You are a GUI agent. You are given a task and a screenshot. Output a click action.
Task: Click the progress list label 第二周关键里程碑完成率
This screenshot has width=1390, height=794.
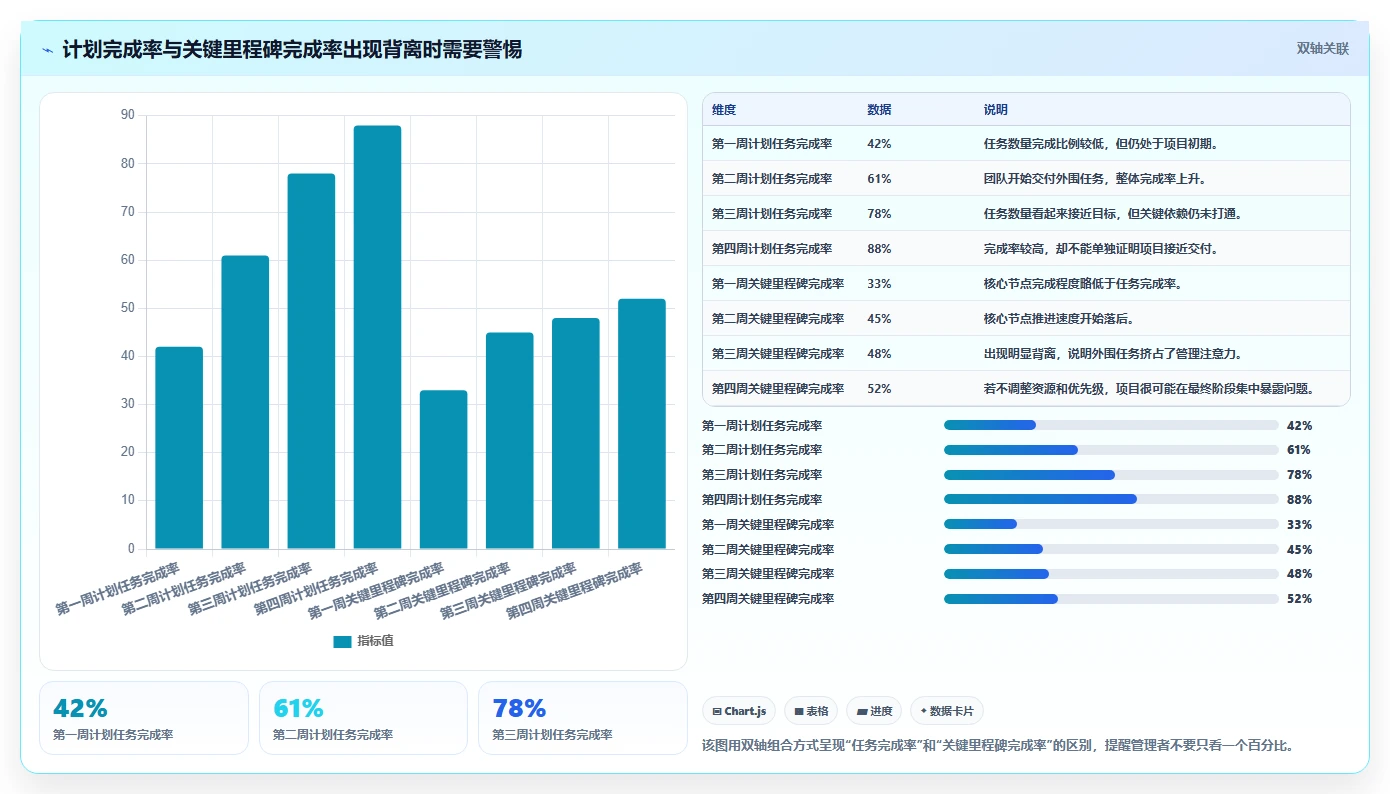tap(768, 550)
